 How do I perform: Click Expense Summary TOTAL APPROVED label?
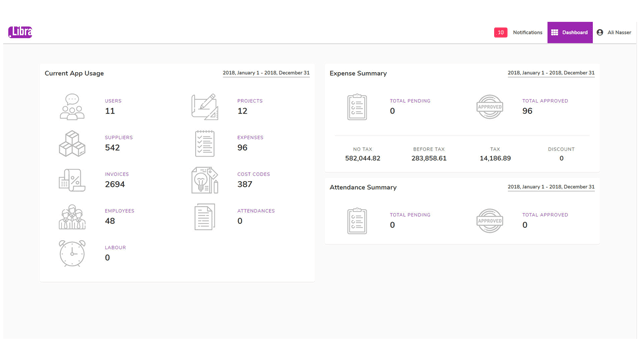(545, 101)
